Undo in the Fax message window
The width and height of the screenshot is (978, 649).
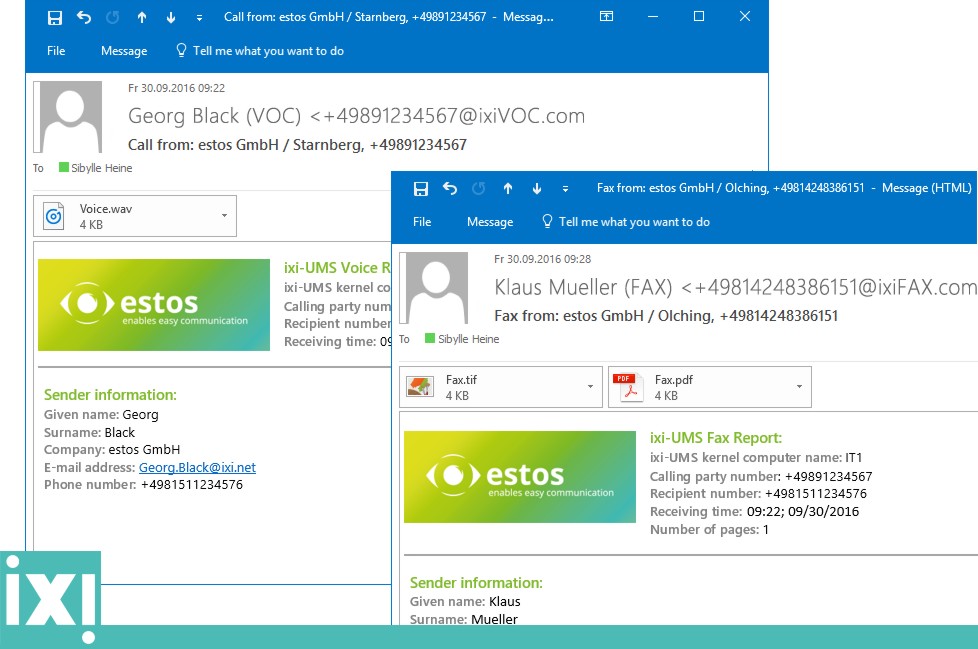point(450,188)
